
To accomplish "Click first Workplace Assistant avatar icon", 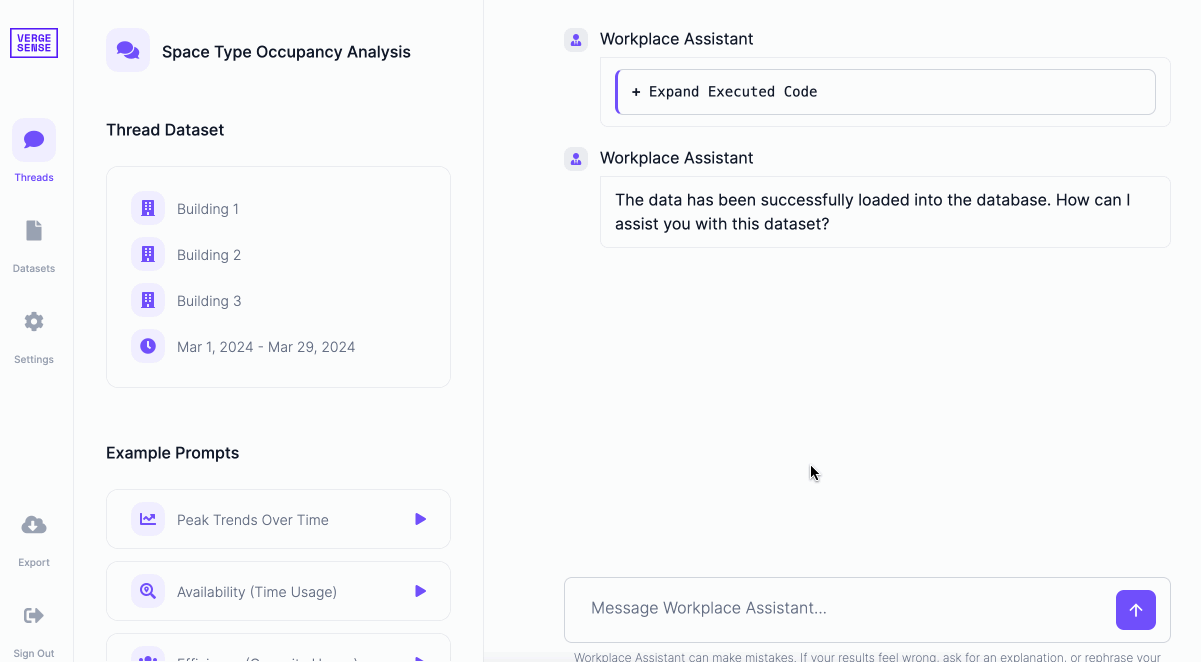I will [576, 40].
